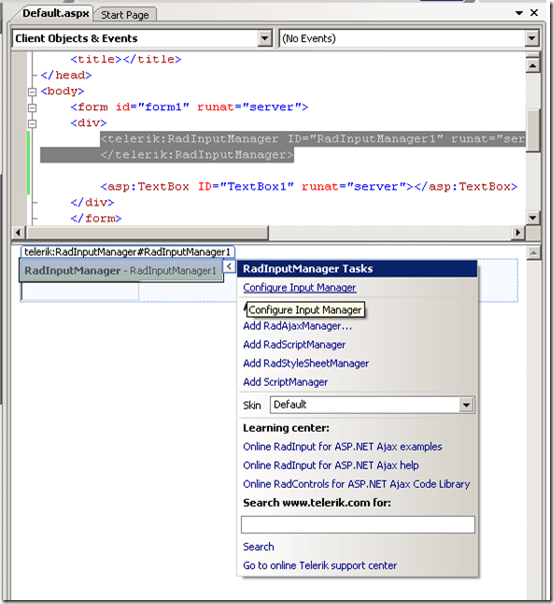The image size is (554, 604).
Task: Click the code editor scroll up arrow
Action: coord(533,65)
